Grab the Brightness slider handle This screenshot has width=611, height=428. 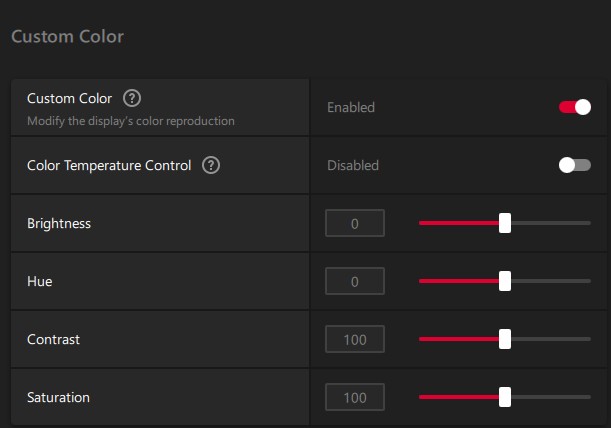tap(505, 223)
